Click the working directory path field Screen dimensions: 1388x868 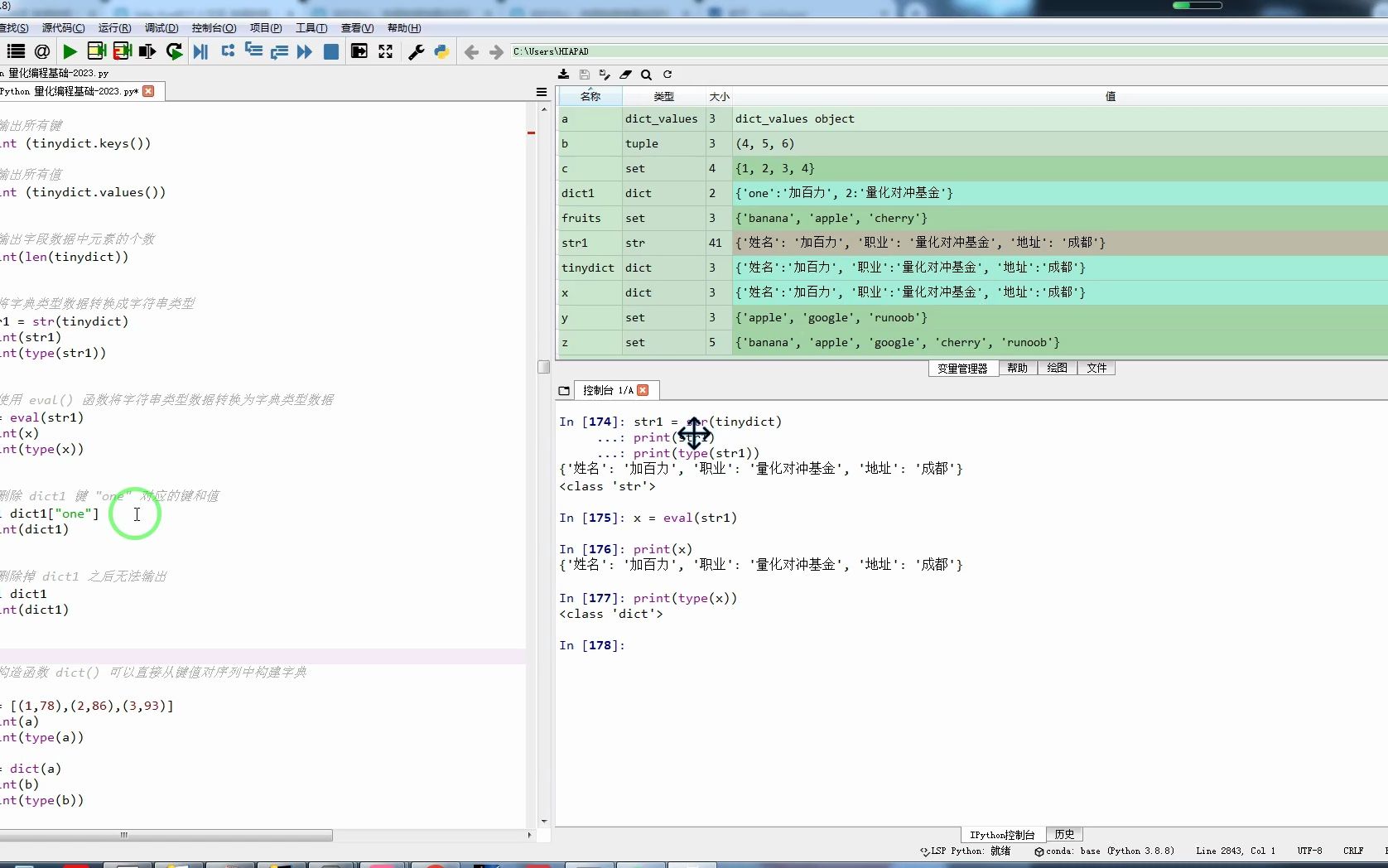(x=948, y=51)
